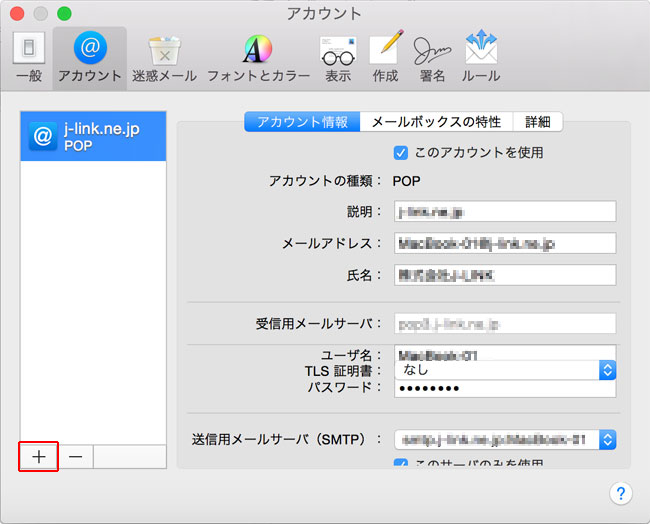Image resolution: width=650 pixels, height=524 pixels.
Task: Click the メールアドレス input field
Action: (505, 243)
